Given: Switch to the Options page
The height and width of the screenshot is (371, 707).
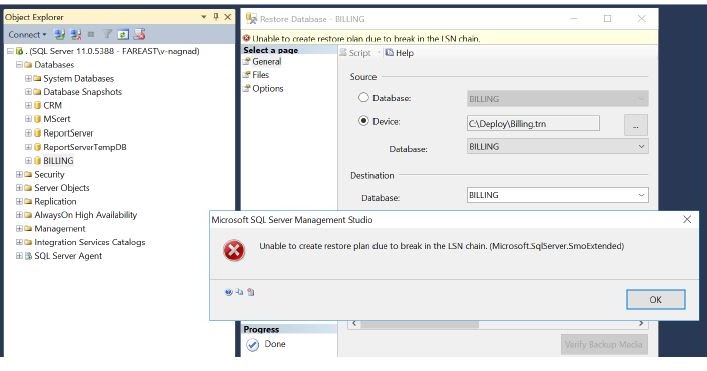Looking at the screenshot, I should (x=267, y=88).
